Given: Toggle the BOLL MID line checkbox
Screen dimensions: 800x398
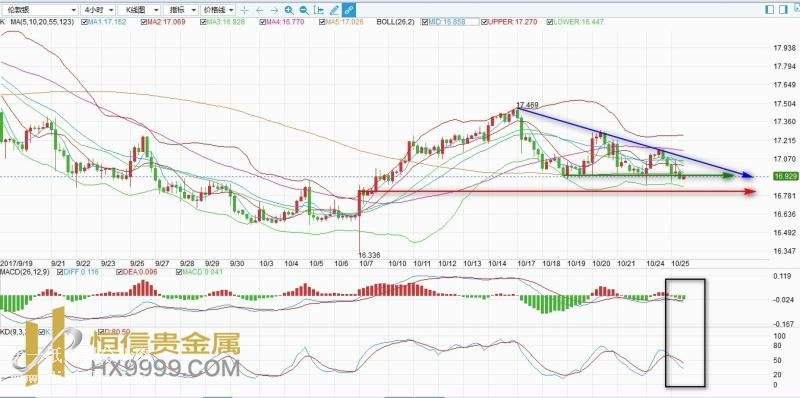Looking at the screenshot, I should coord(424,22).
